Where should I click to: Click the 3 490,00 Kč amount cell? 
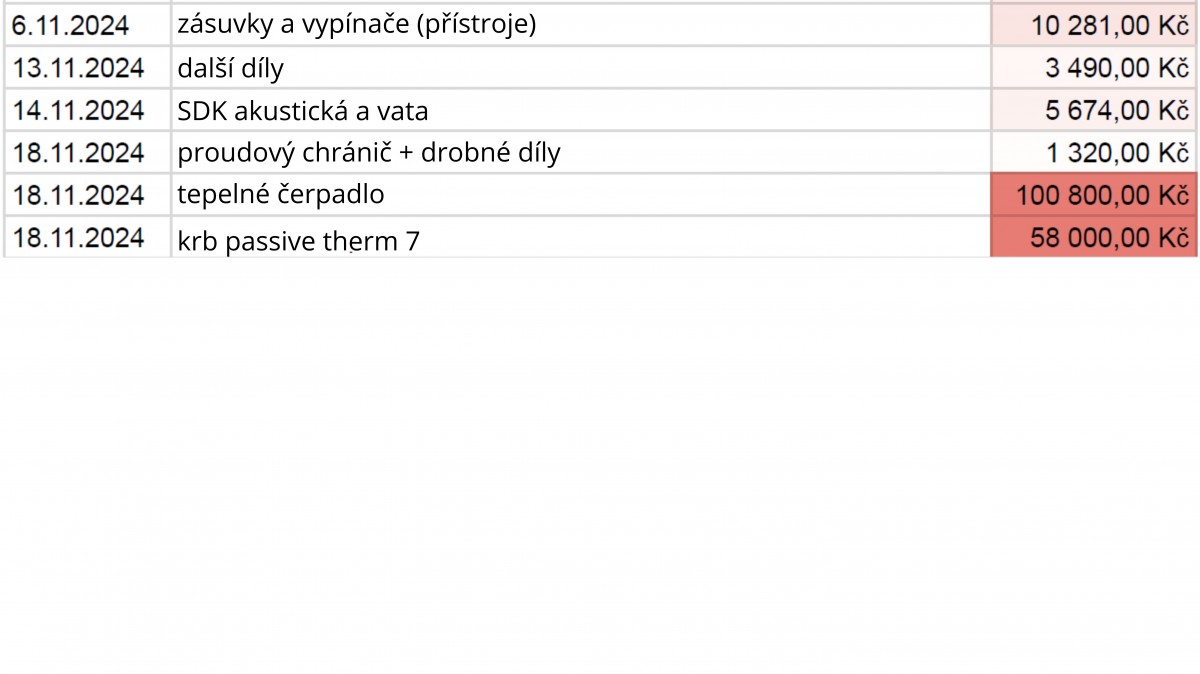(1094, 68)
